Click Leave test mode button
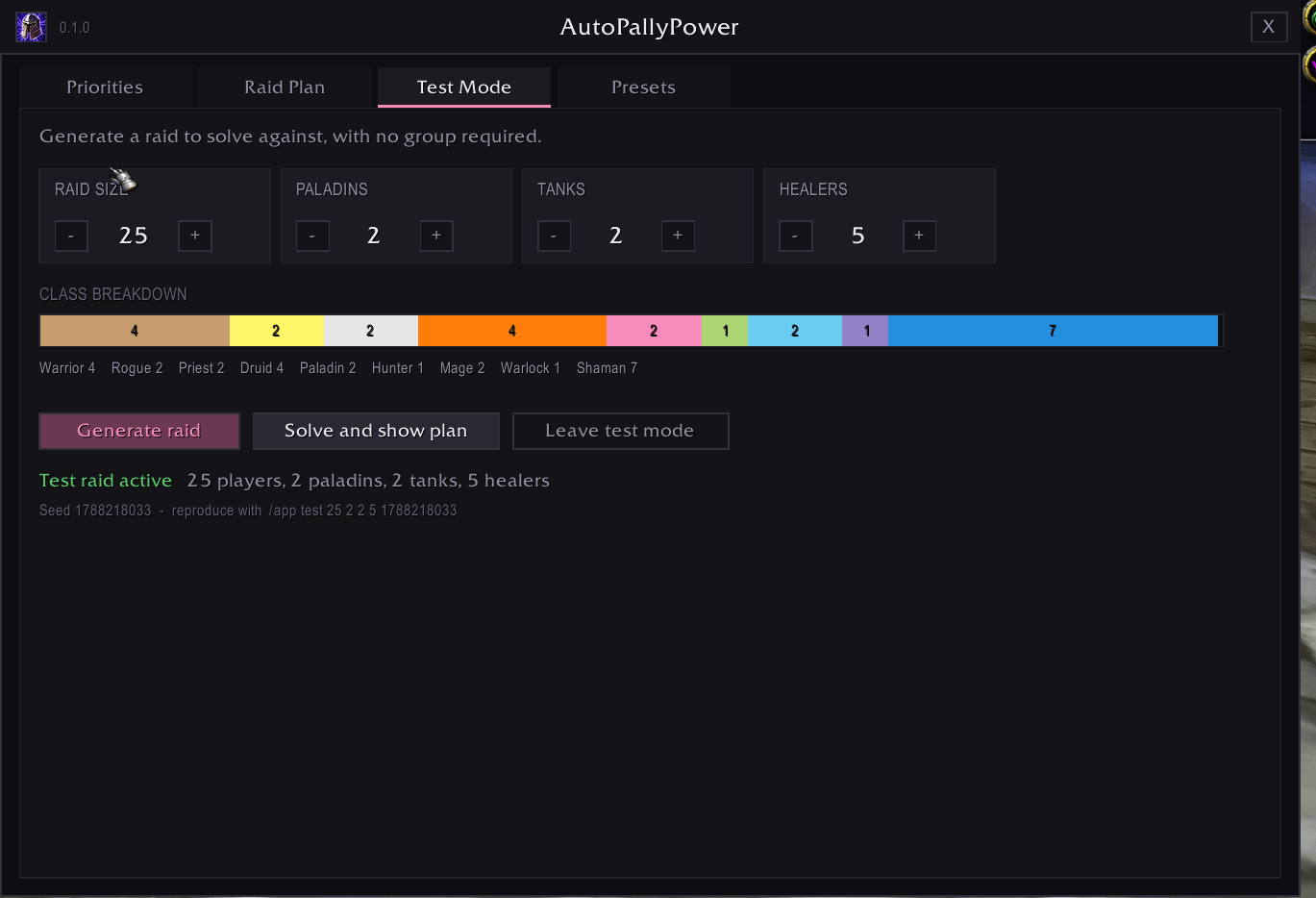1316x898 pixels. (620, 431)
